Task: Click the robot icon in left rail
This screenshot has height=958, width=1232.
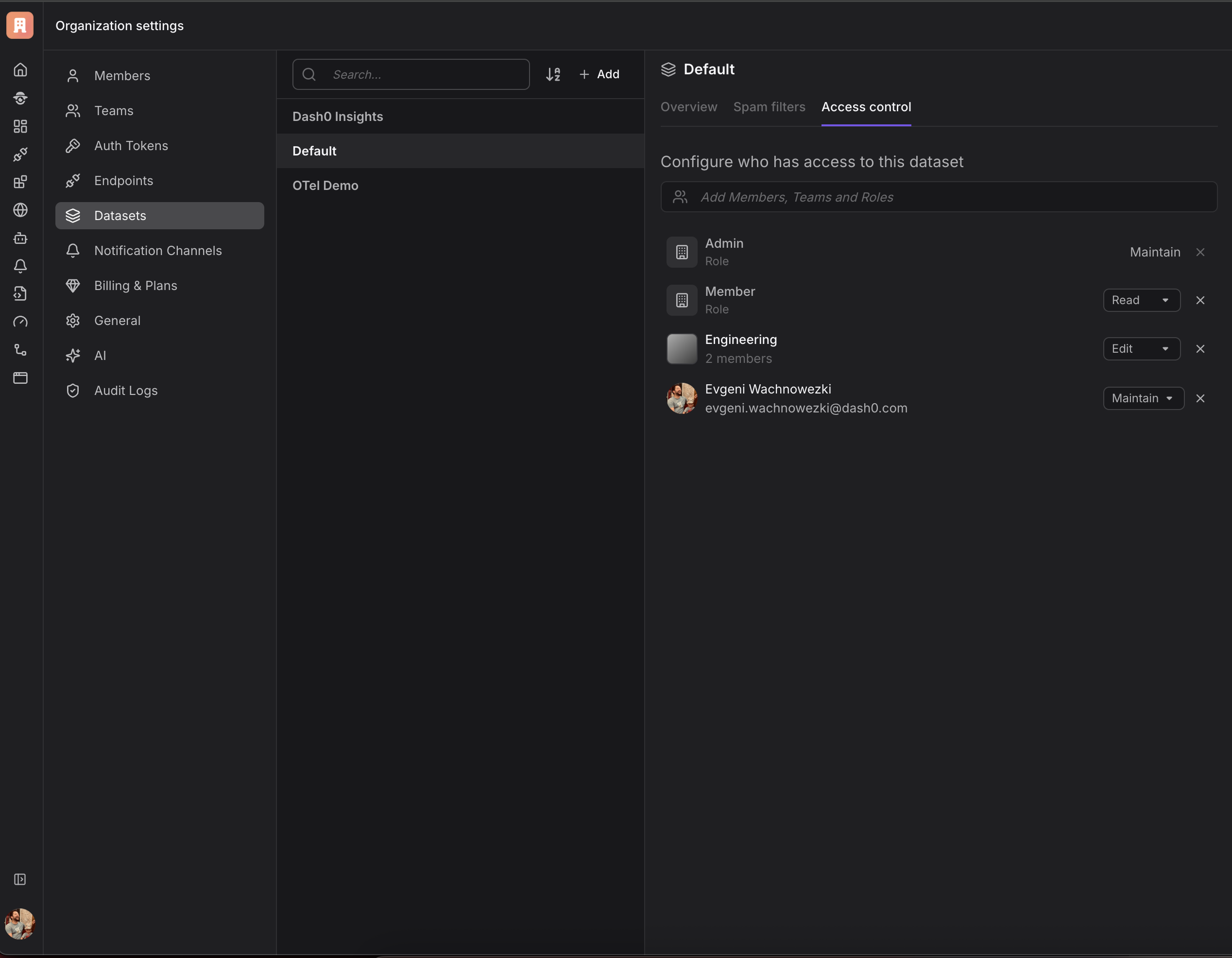Action: 20,238
